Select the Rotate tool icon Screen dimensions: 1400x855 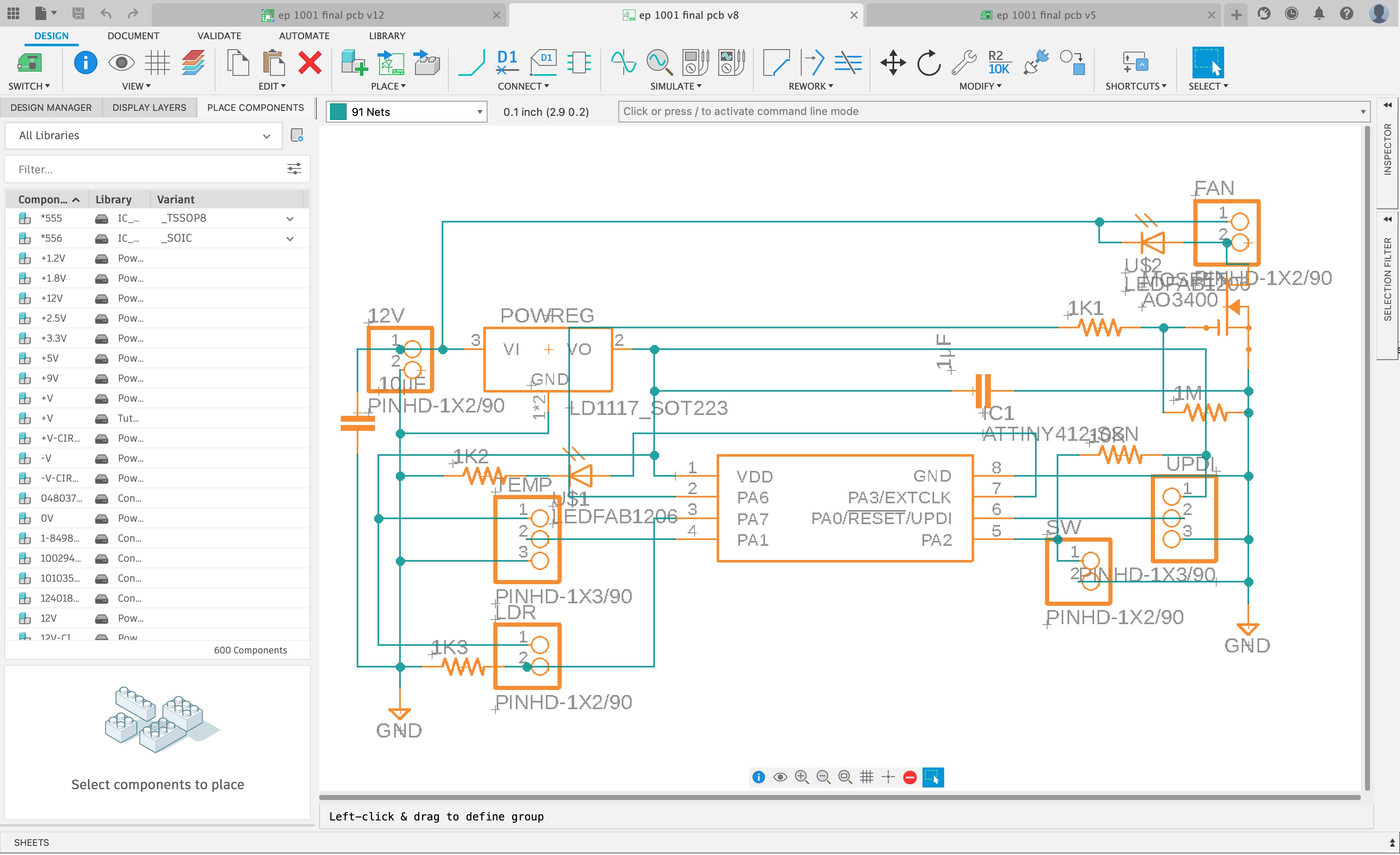tap(928, 62)
